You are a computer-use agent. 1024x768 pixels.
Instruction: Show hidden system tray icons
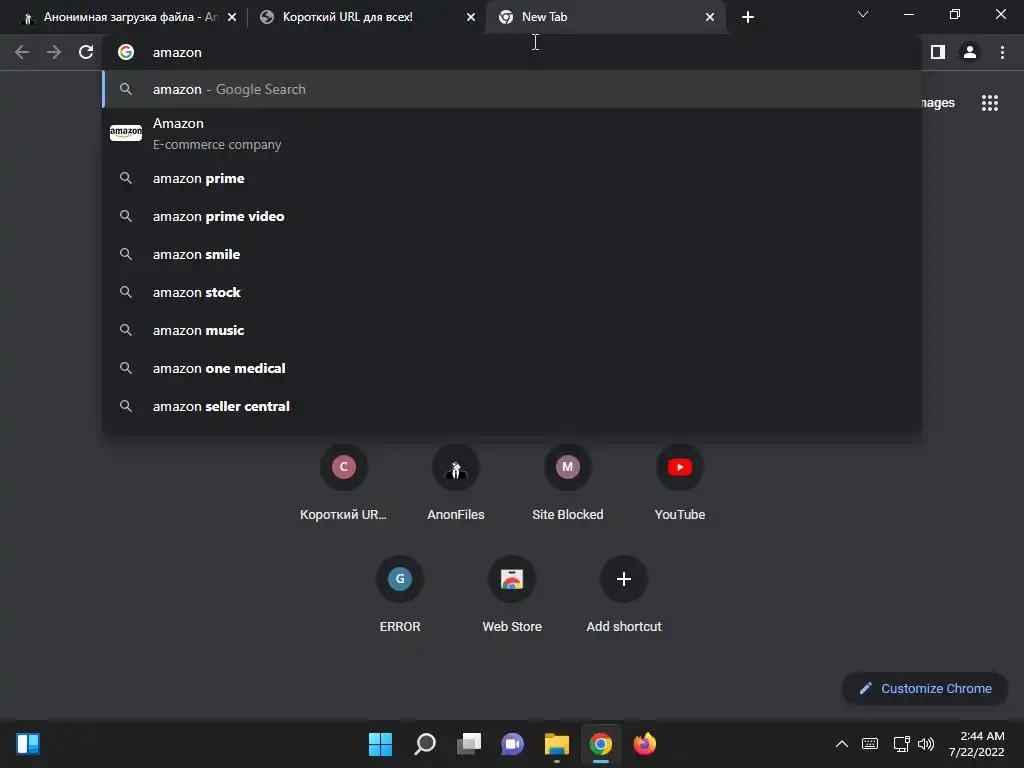842,744
